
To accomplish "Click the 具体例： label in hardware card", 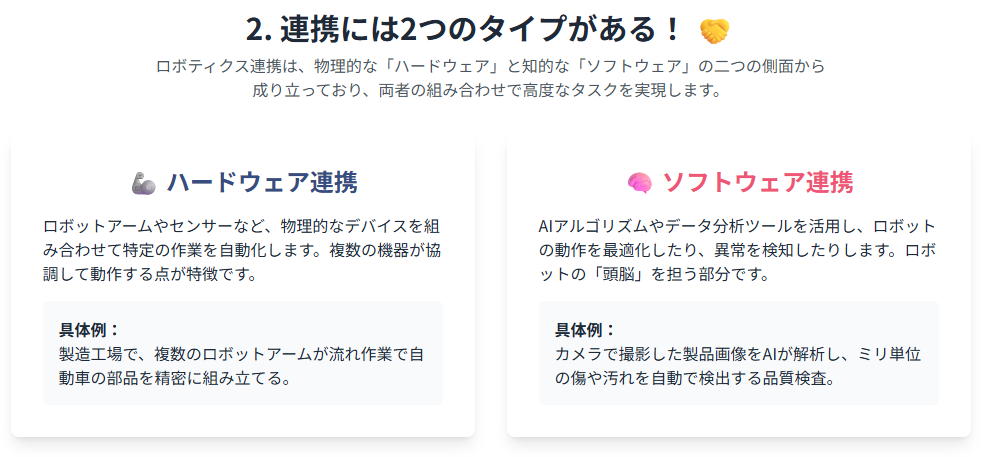I will pos(89,329).
